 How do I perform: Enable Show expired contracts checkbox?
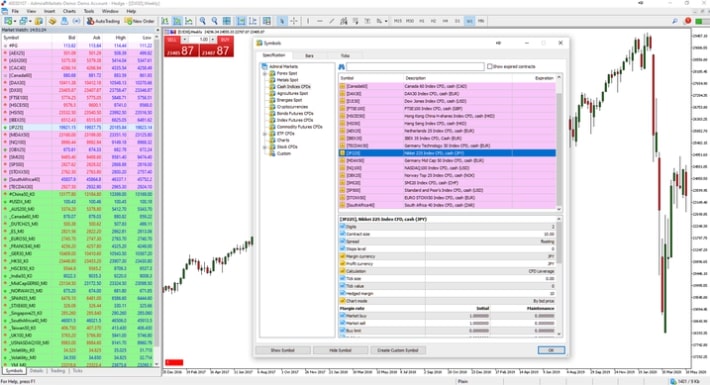tap(489, 67)
